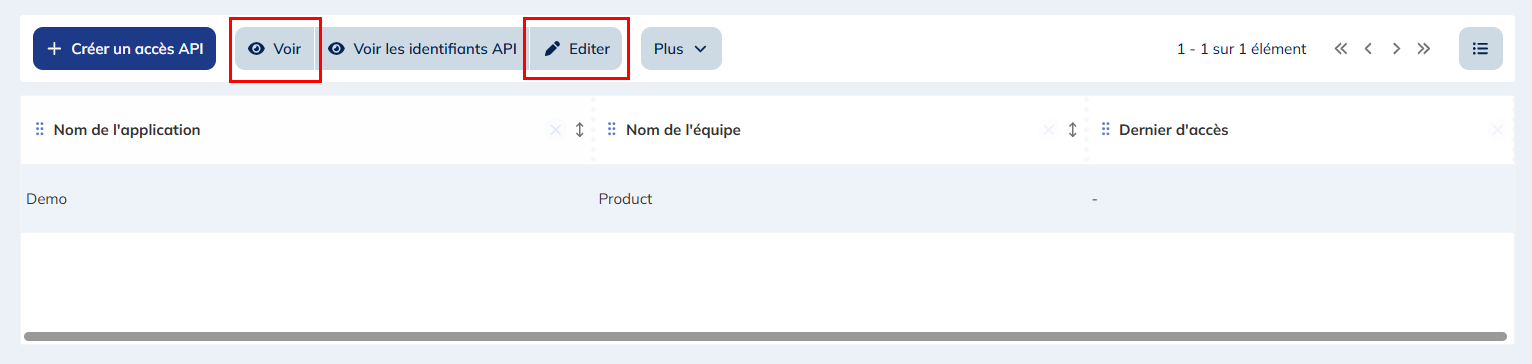
Task: Open Voir les identifiants API
Action: pyautogui.click(x=422, y=48)
